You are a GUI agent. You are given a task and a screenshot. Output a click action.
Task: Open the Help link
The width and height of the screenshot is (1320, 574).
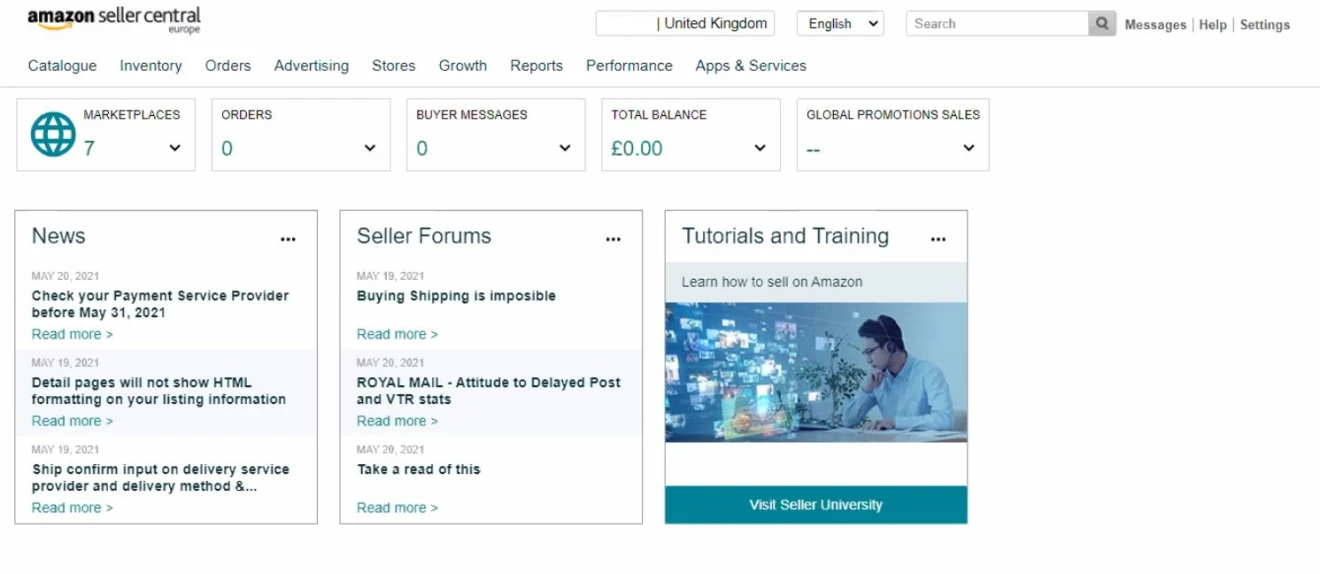coord(1213,24)
